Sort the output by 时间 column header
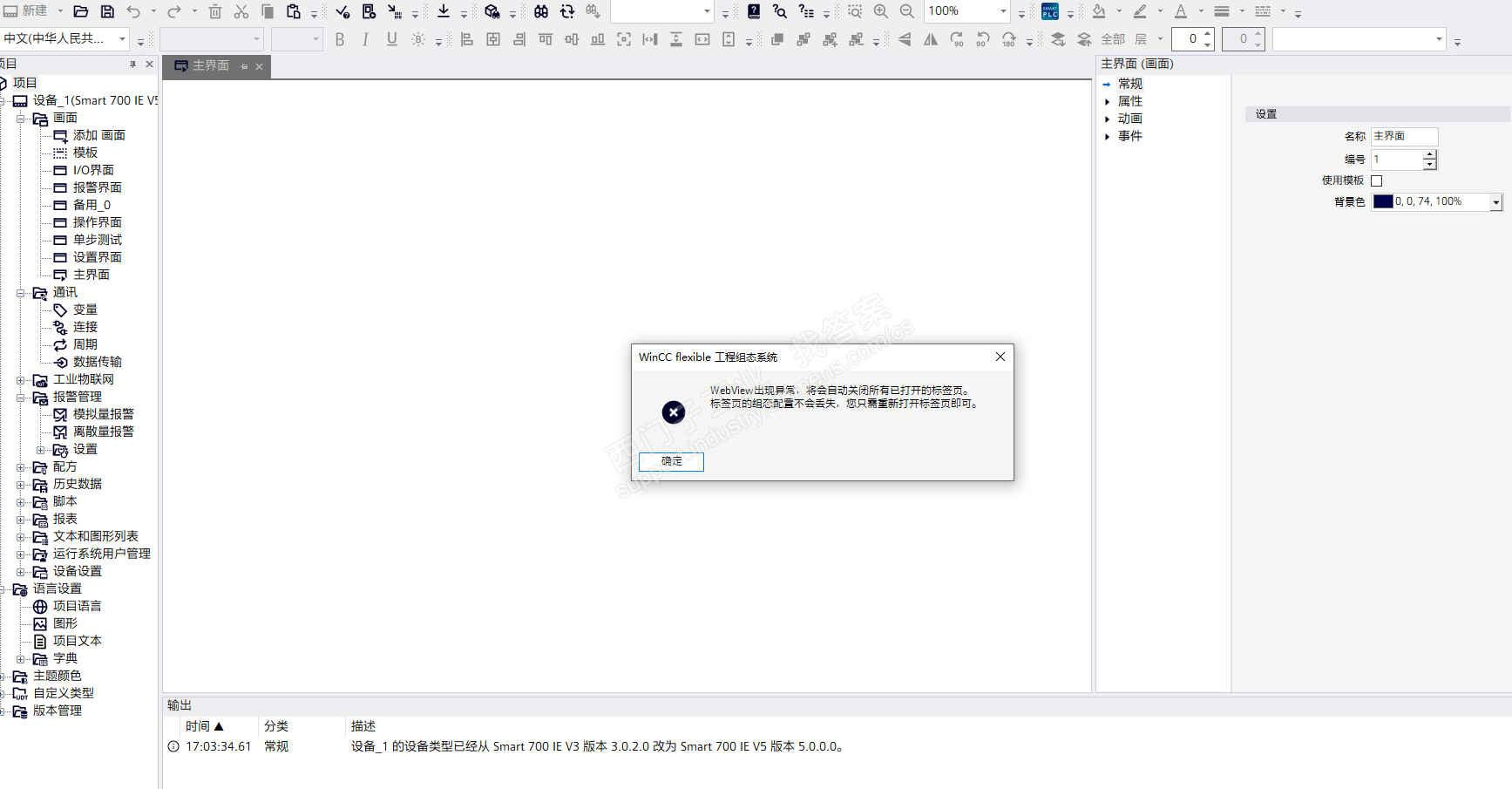The image size is (1512, 789). coord(205,726)
